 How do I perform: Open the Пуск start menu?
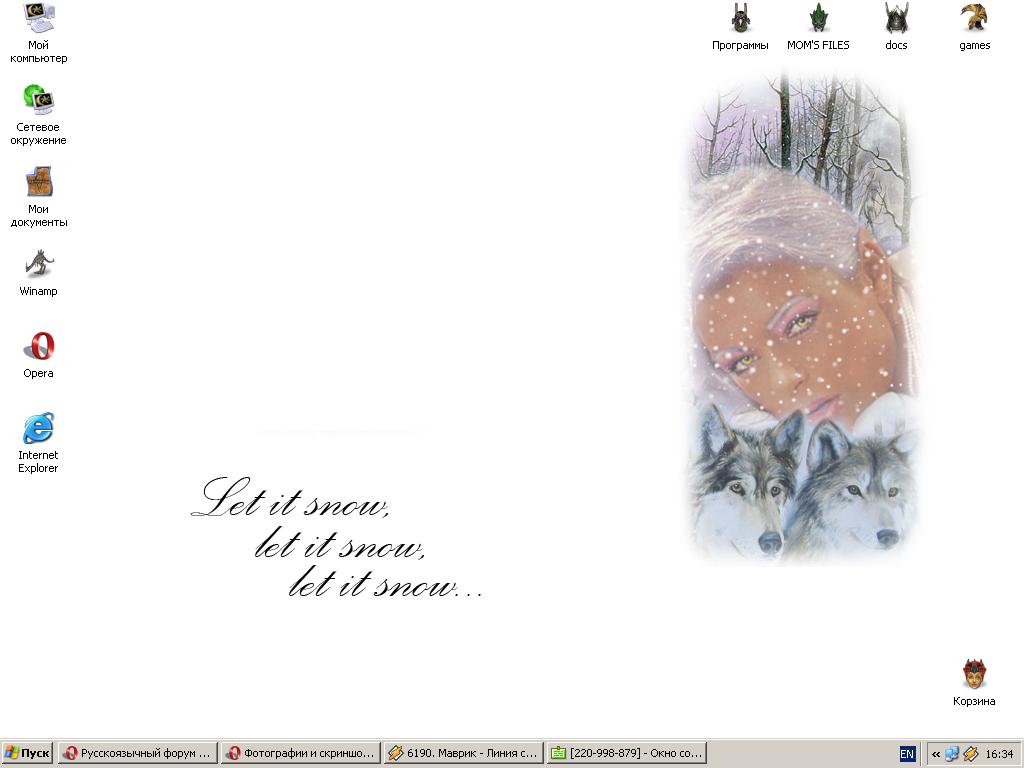coord(27,753)
